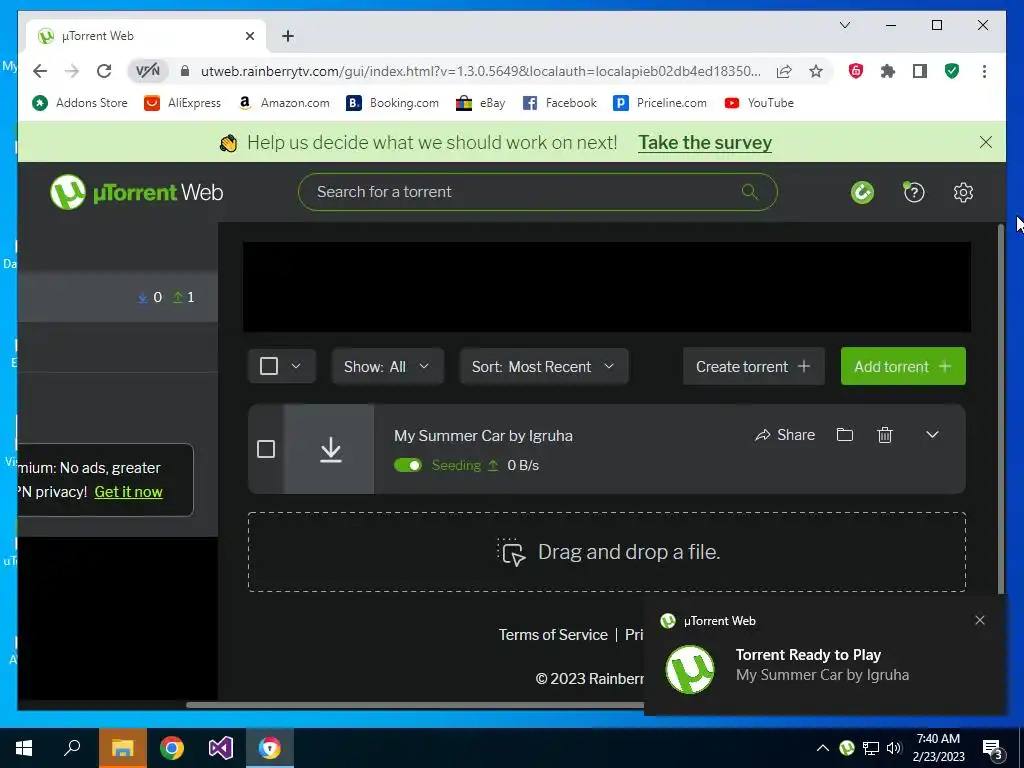Viewport: 1024px width, 768px height.
Task: Open the Booking.com bookmark
Action: tap(392, 103)
